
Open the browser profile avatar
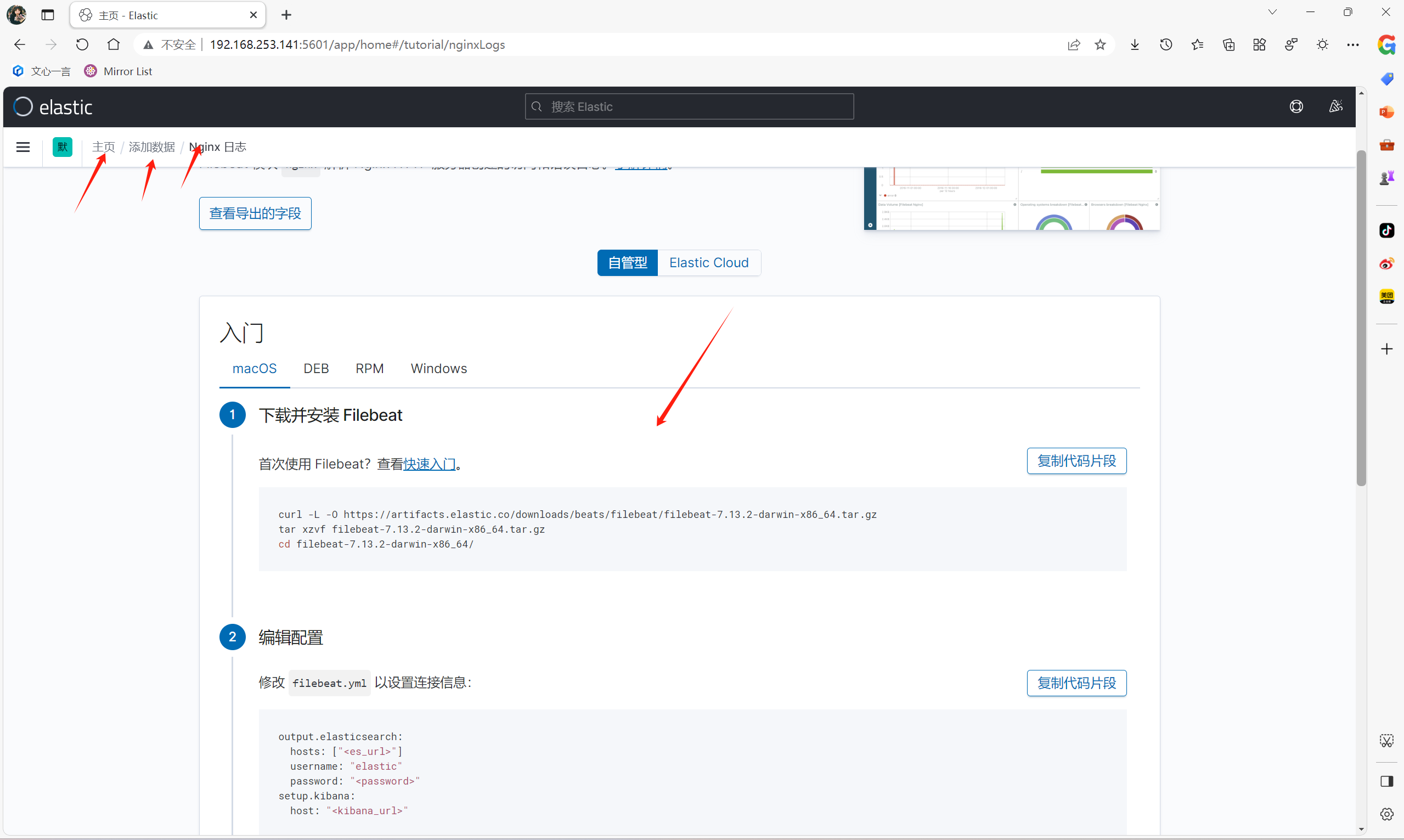[x=16, y=15]
